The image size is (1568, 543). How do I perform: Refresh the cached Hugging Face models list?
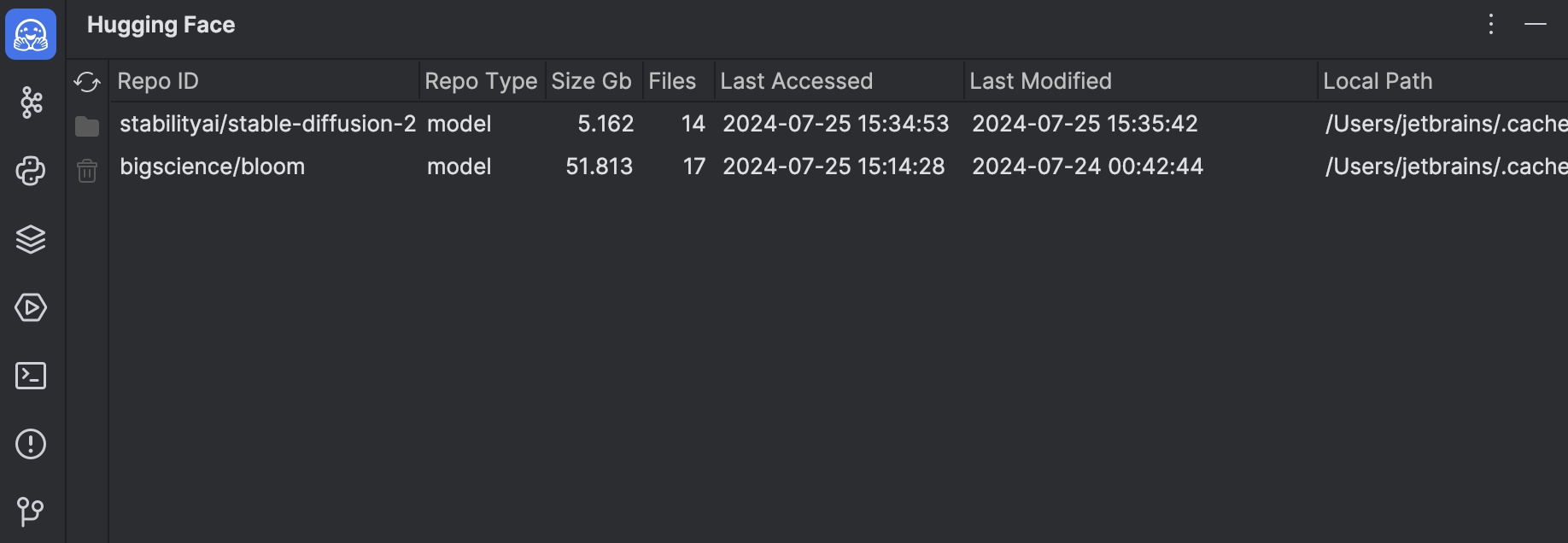86,81
